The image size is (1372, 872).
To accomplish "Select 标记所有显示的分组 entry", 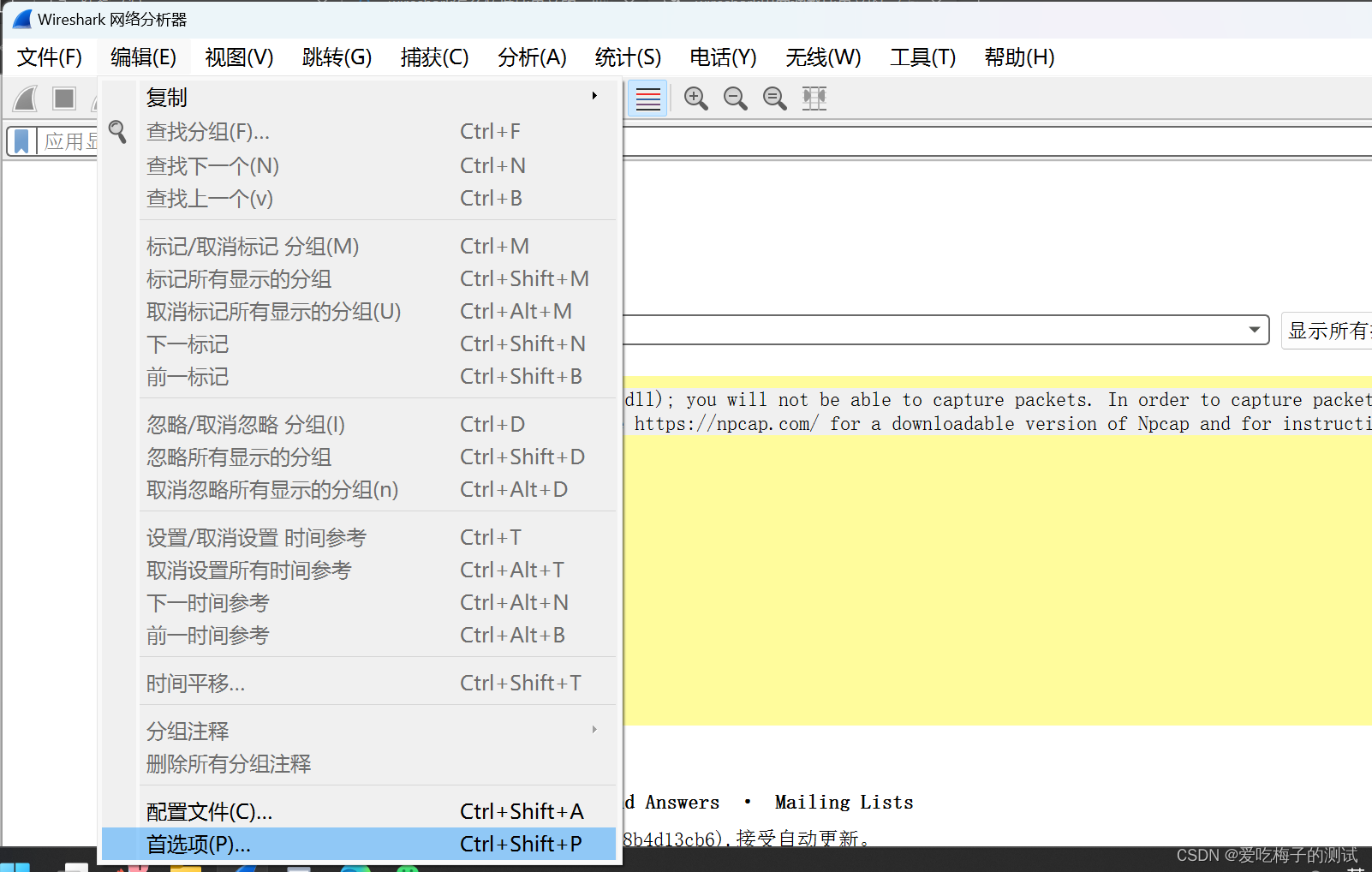I will pyautogui.click(x=359, y=278).
